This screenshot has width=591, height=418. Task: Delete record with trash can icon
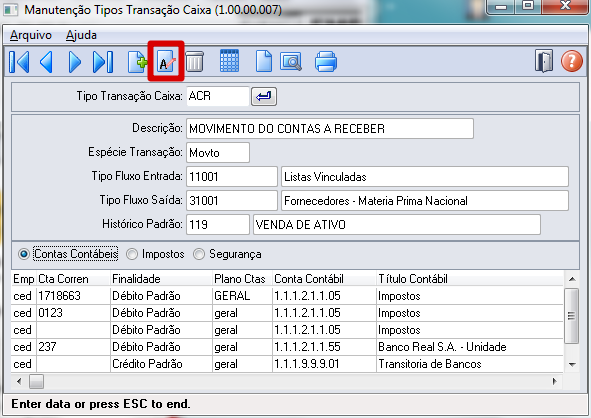(194, 61)
